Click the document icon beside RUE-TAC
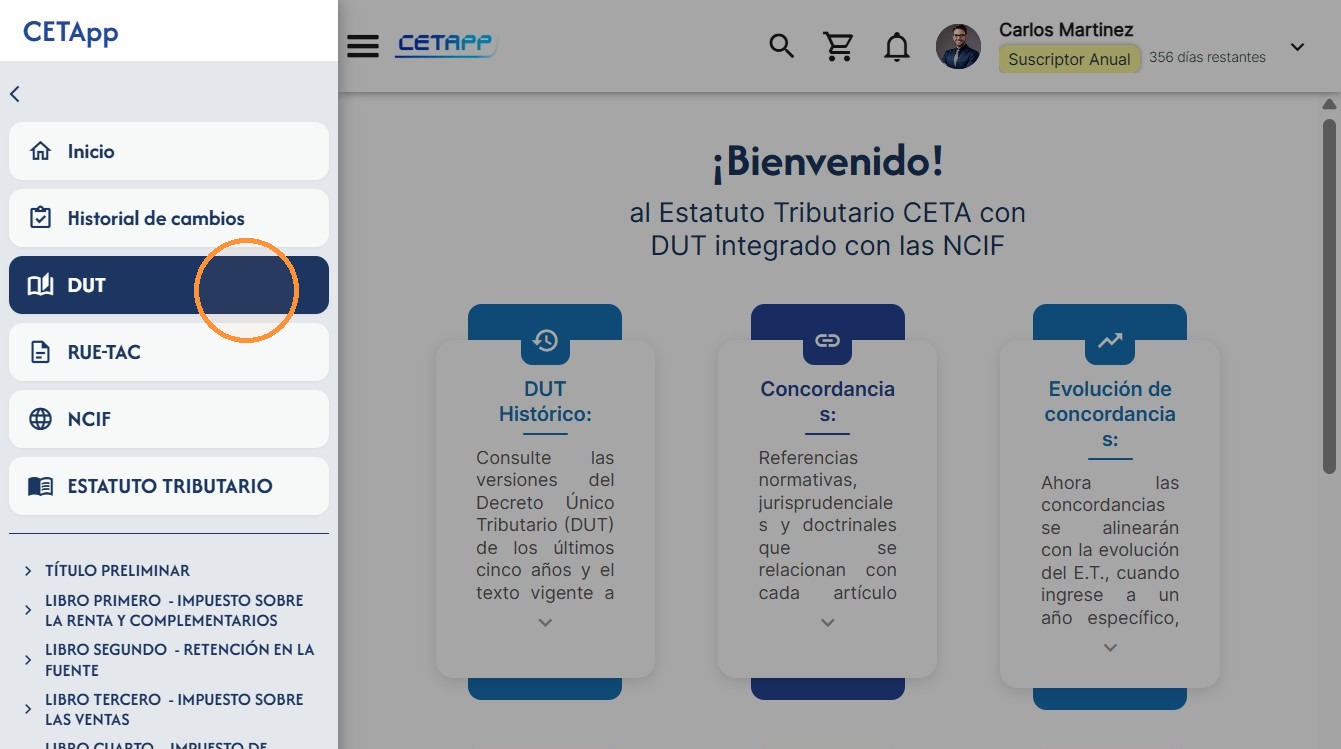 (40, 352)
